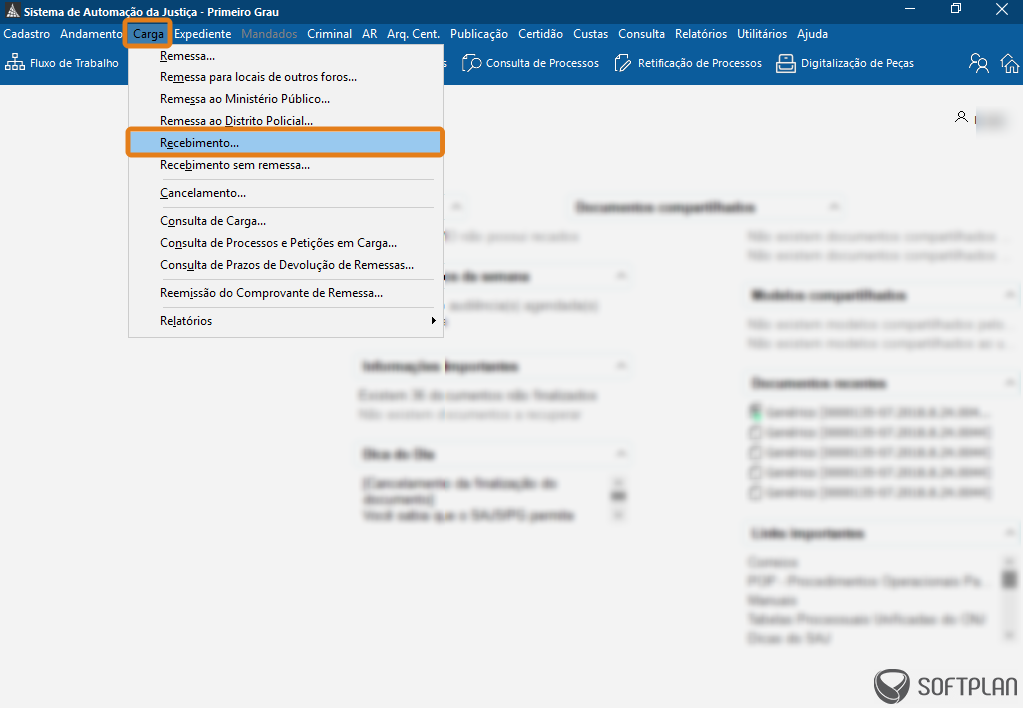Collapse the Documentos recentes panel
Image resolution: width=1023 pixels, height=708 pixels.
[x=1010, y=382]
